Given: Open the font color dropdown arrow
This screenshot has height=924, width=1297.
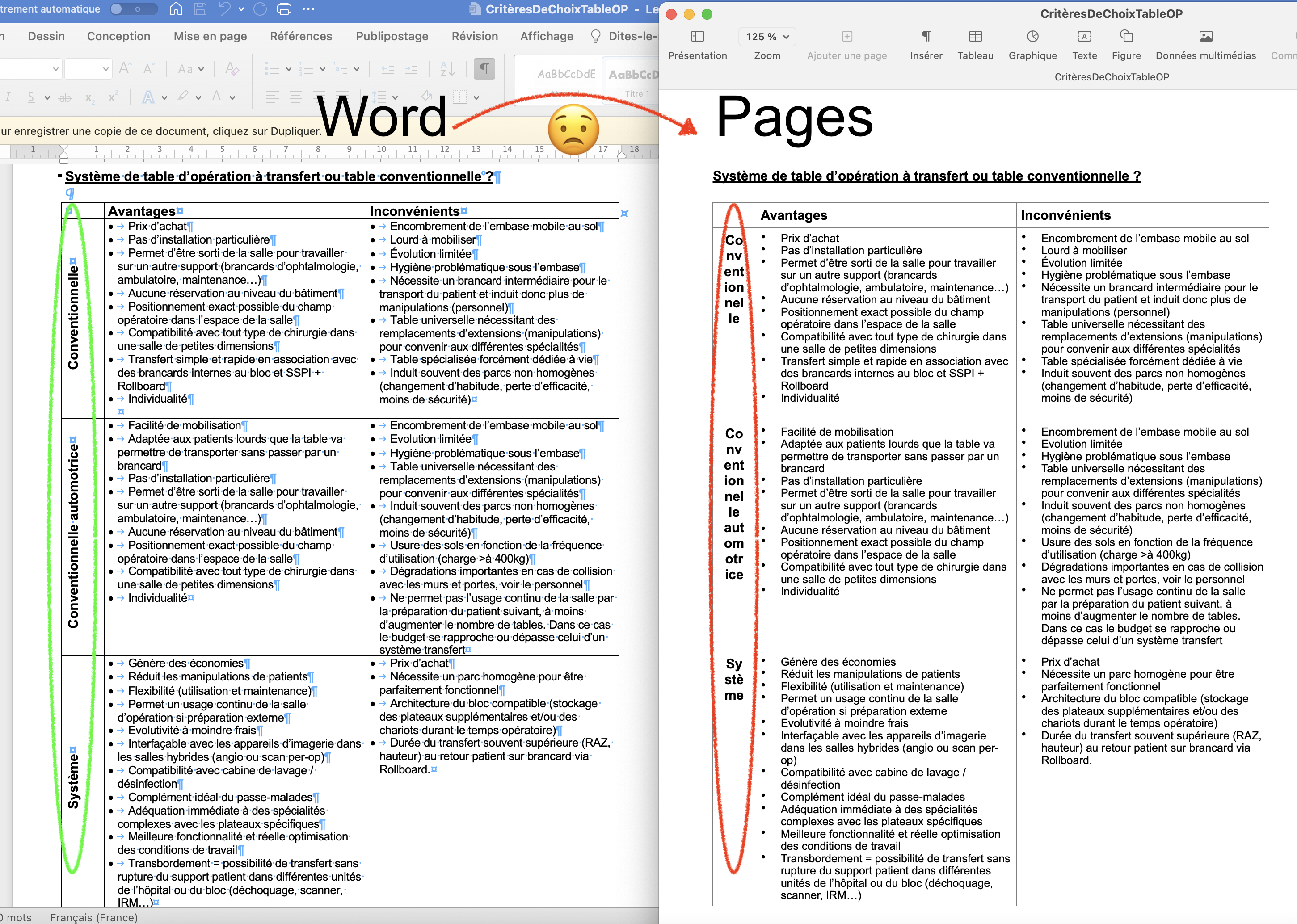Looking at the screenshot, I should [x=233, y=97].
